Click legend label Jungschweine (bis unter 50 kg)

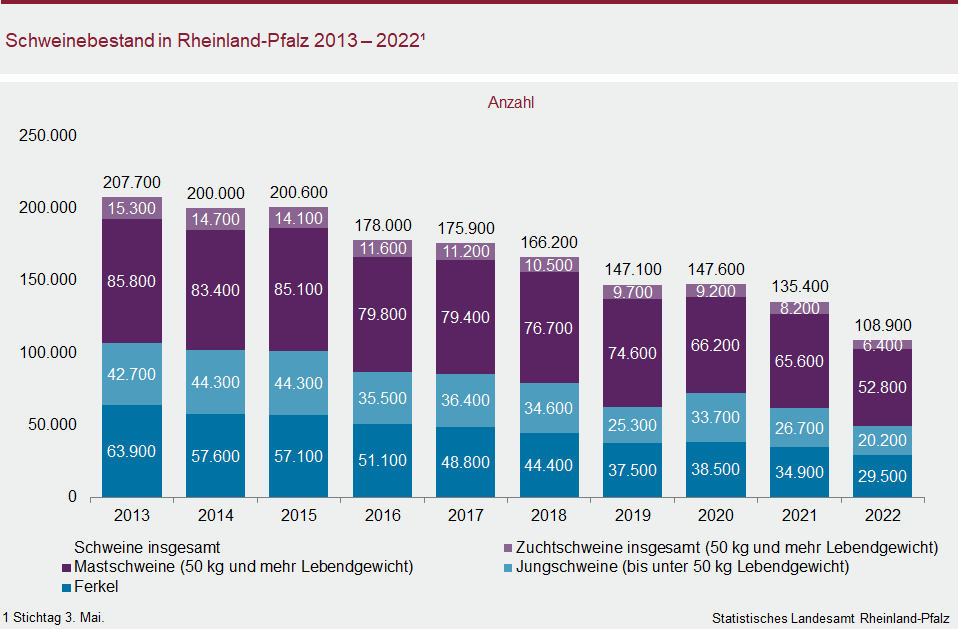click(682, 567)
